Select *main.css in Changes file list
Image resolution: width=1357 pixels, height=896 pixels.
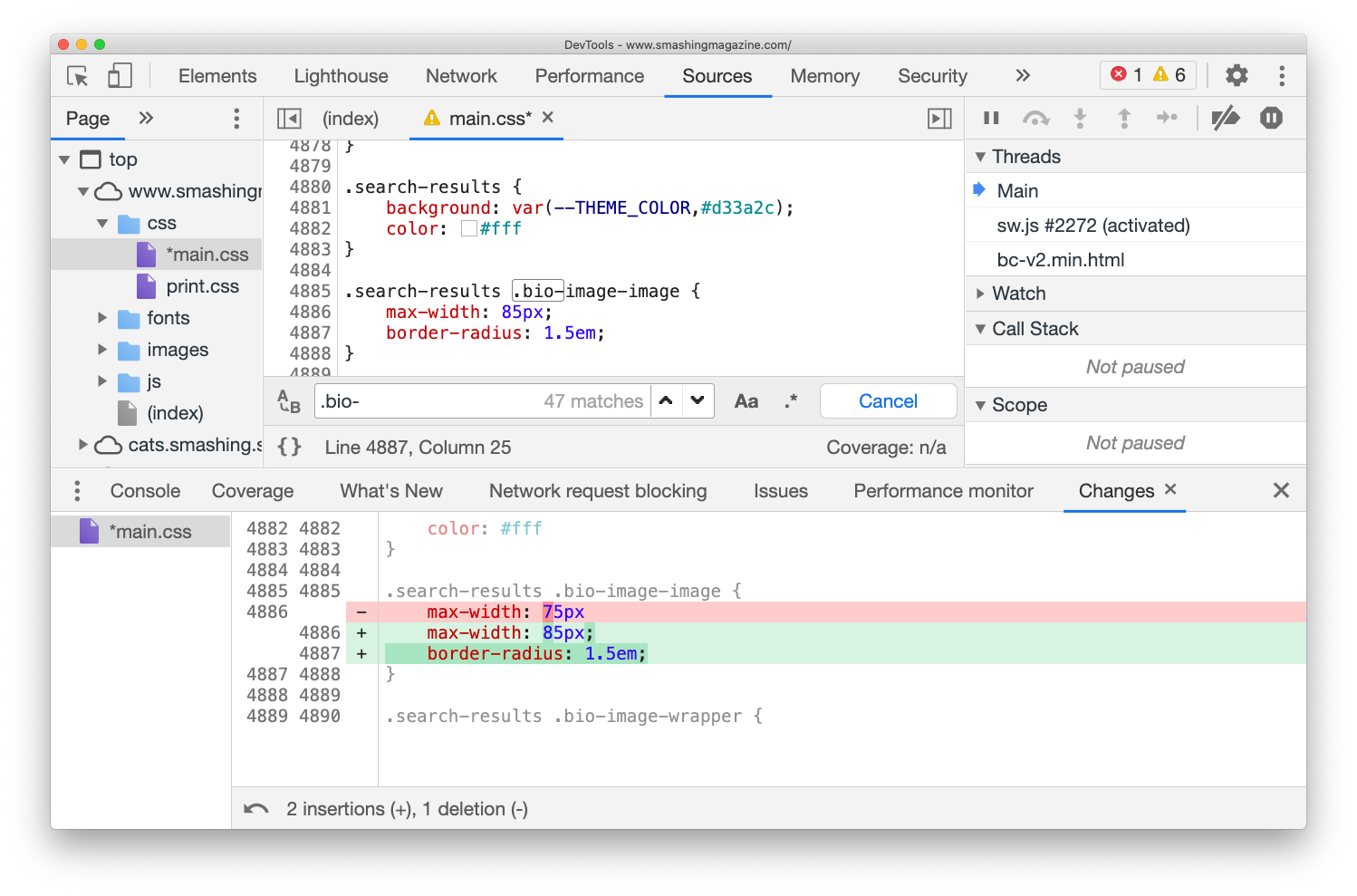click(x=140, y=531)
